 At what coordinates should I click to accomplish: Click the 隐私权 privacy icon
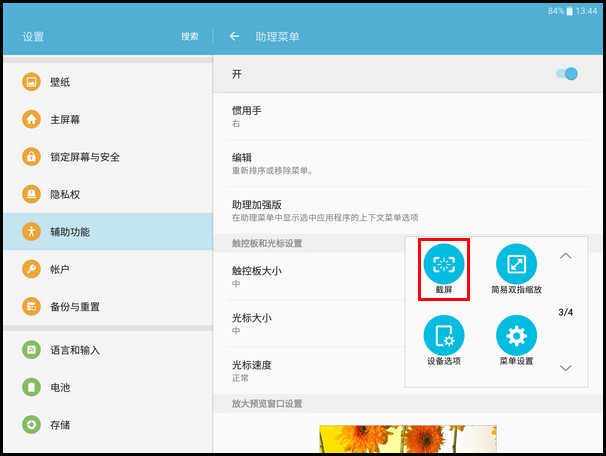tap(31, 194)
